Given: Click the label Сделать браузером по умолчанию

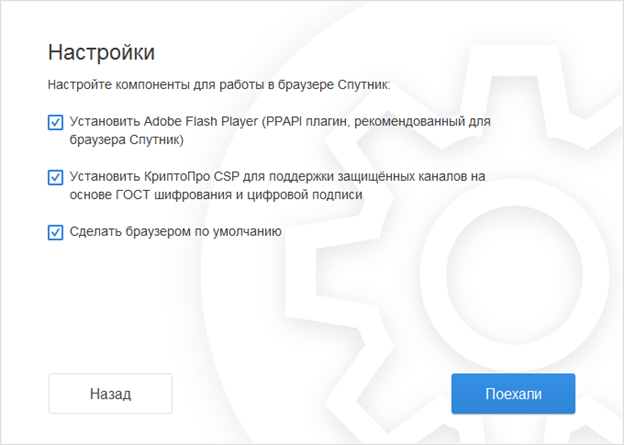Looking at the screenshot, I should (x=176, y=232).
